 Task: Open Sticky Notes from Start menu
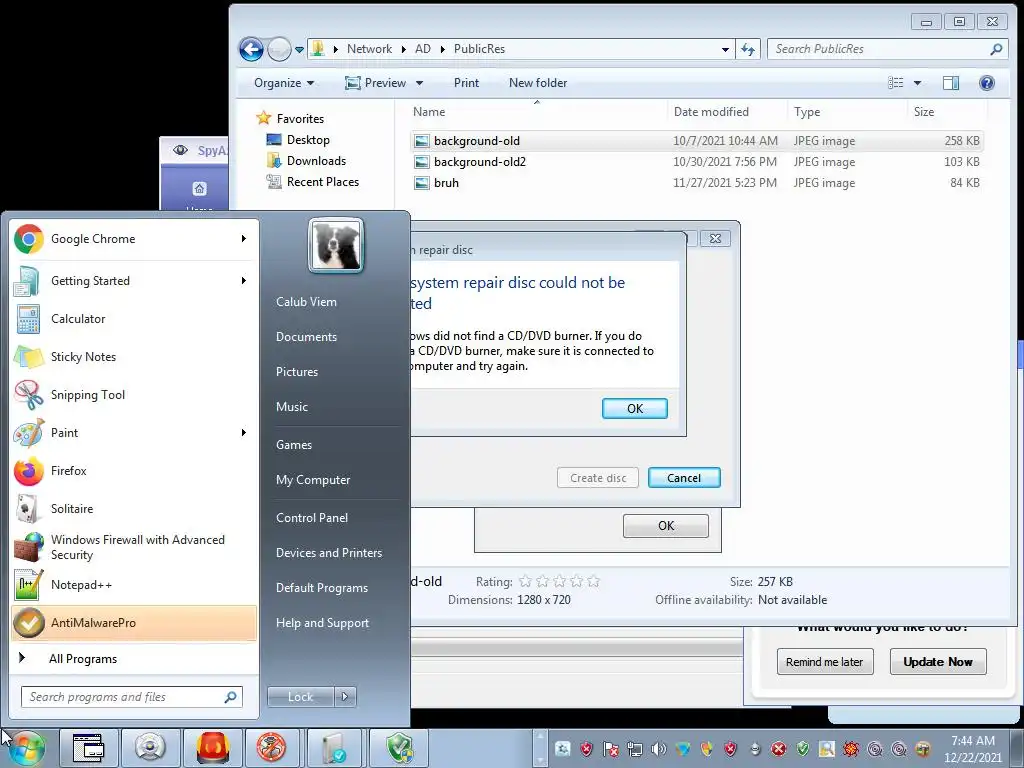click(134, 357)
